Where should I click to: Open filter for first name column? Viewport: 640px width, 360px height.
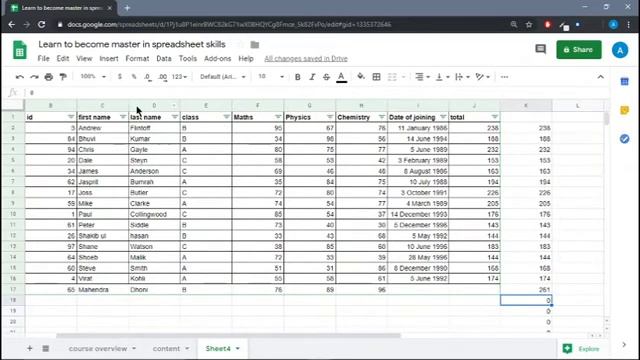(122, 117)
